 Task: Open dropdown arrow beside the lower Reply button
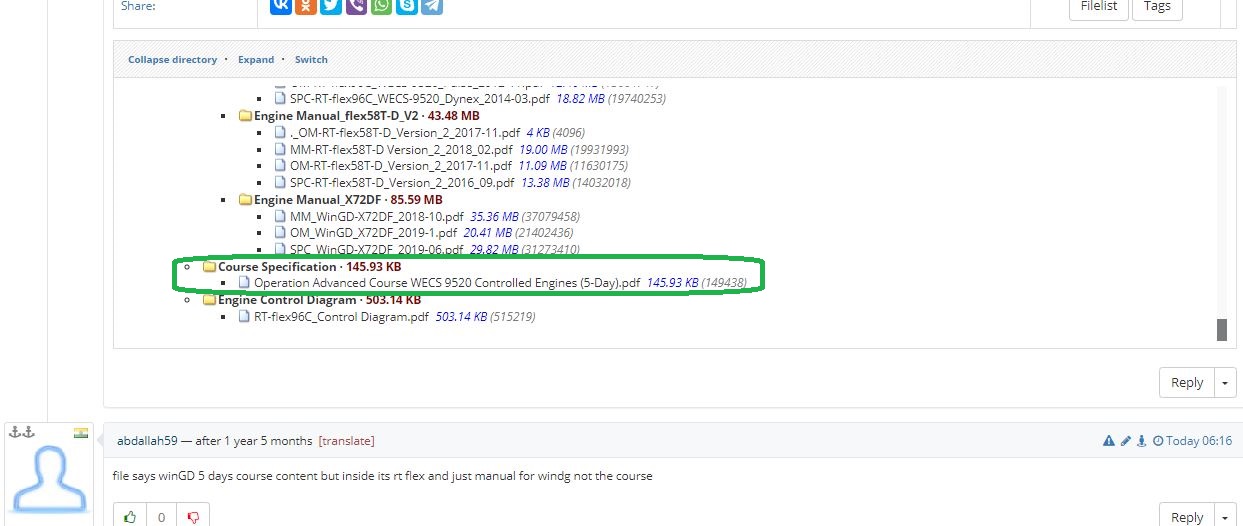1225,517
